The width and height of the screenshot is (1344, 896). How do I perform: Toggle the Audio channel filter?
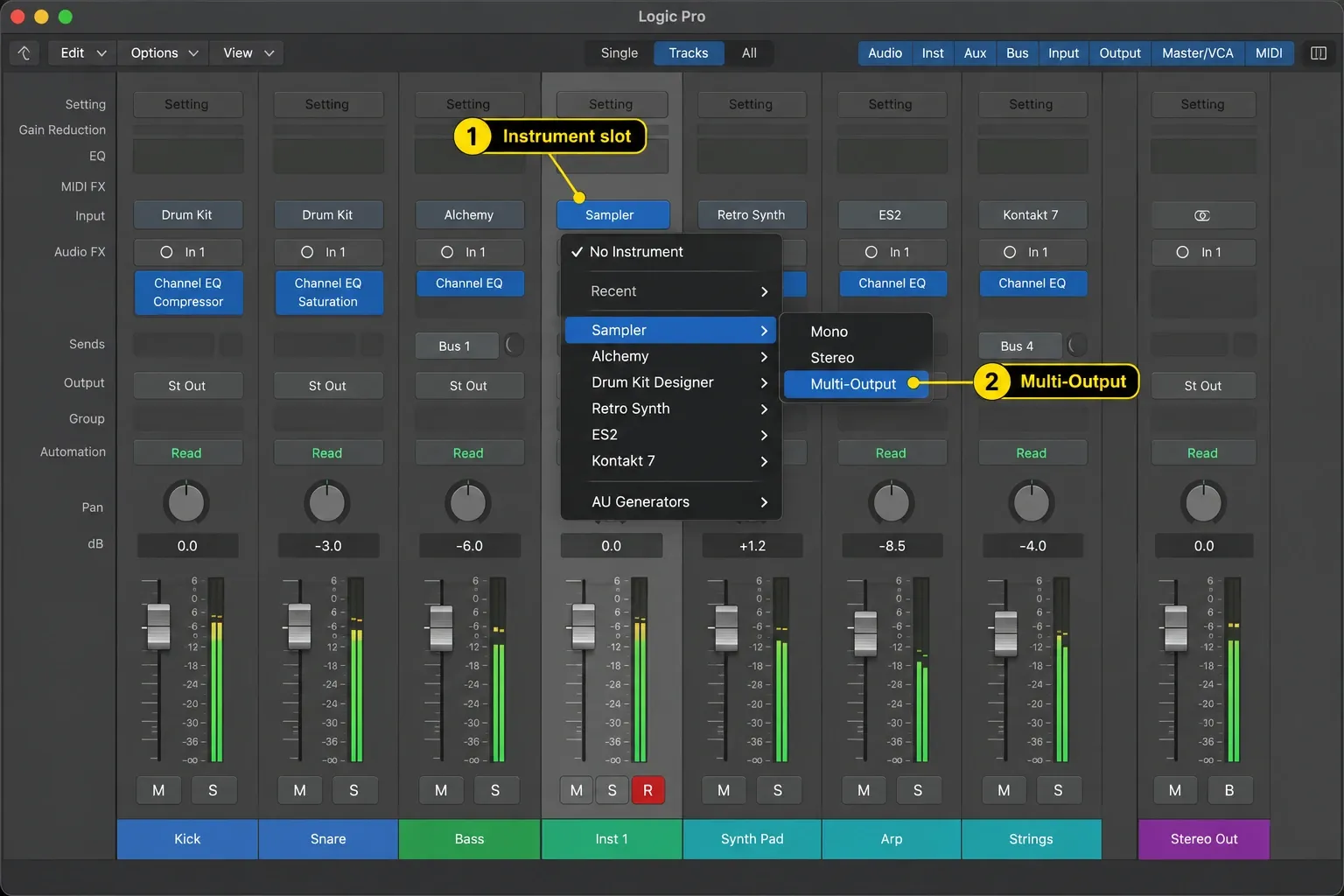tap(885, 53)
